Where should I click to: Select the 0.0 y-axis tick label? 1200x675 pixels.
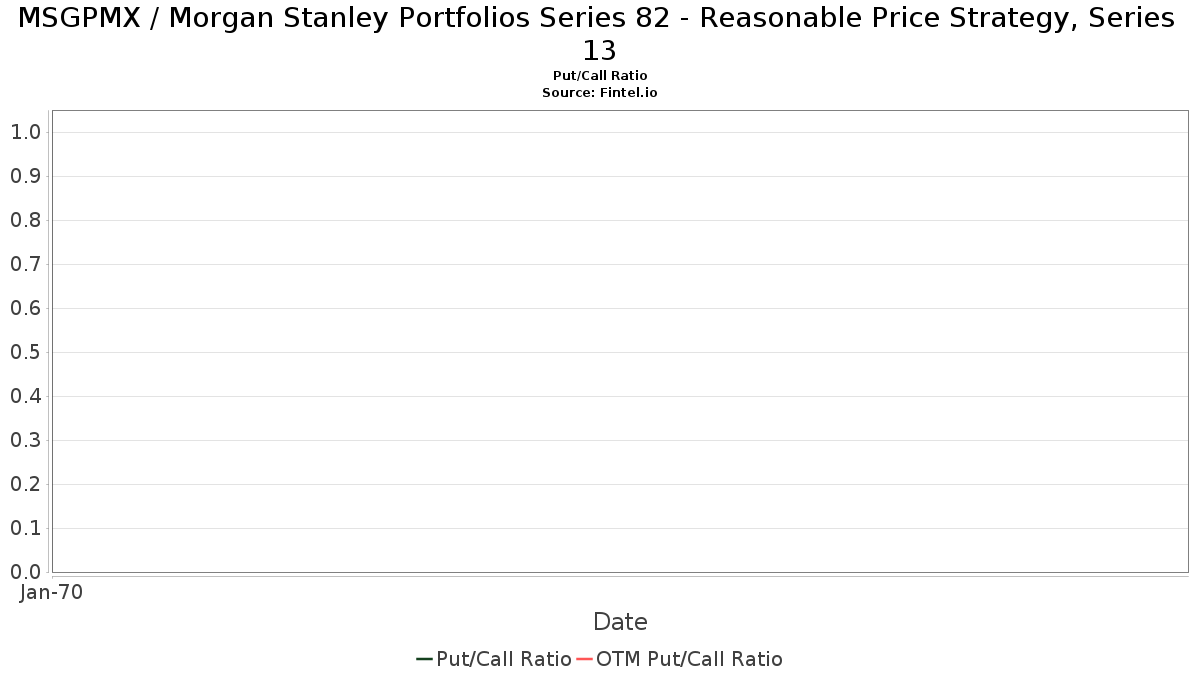(25, 572)
